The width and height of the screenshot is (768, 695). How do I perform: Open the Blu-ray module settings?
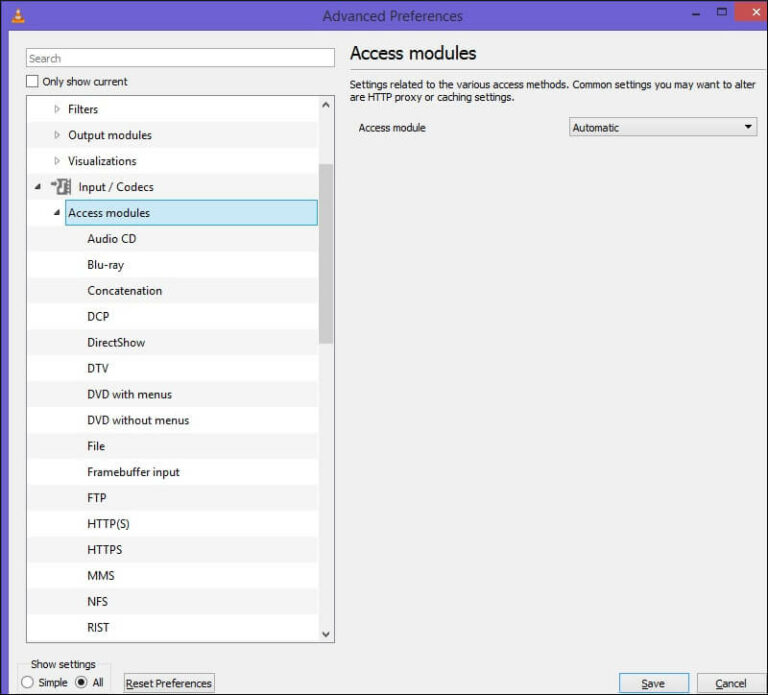point(105,265)
